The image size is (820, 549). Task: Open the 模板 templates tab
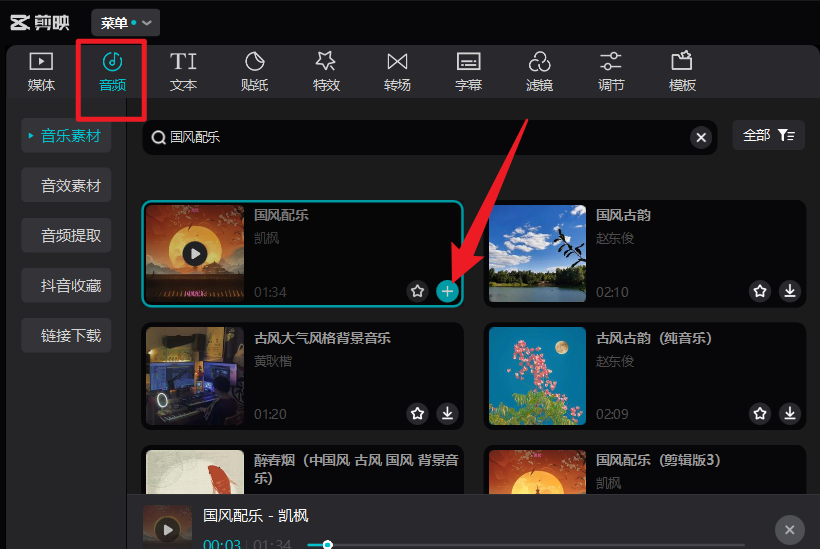coord(682,72)
